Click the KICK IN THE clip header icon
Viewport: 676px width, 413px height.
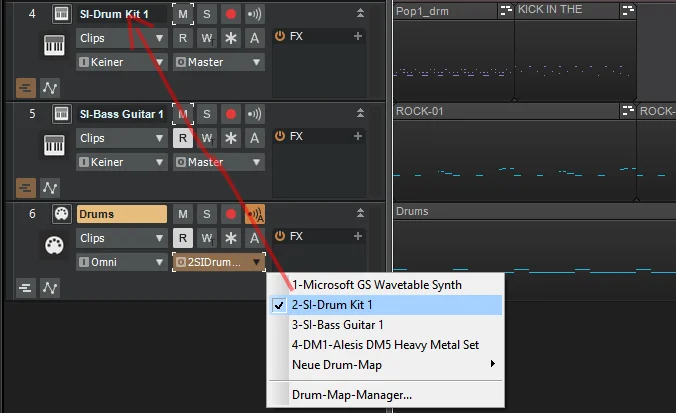pyautogui.click(x=628, y=11)
